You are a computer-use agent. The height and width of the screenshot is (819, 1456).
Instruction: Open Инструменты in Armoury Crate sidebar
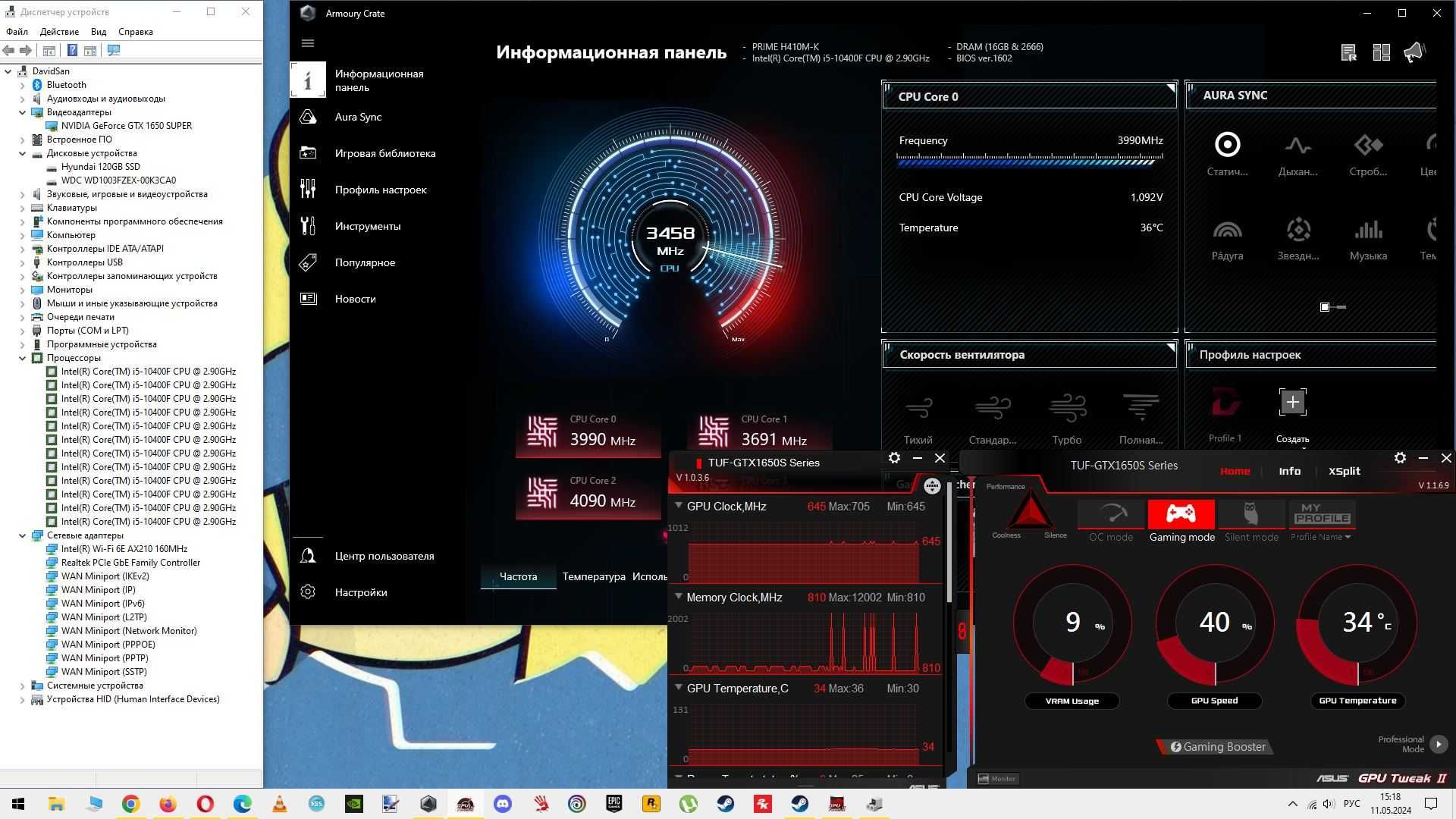pyautogui.click(x=367, y=226)
